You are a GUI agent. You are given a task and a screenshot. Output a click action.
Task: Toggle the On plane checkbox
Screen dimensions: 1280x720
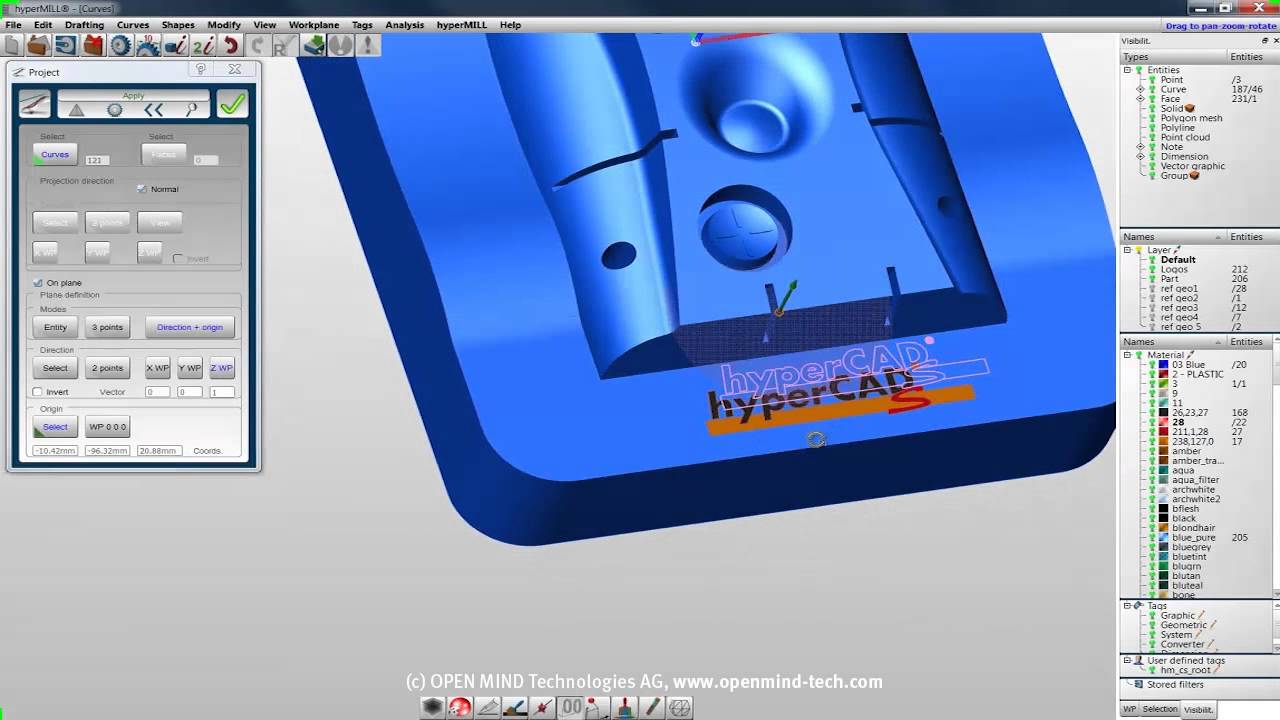(x=38, y=283)
